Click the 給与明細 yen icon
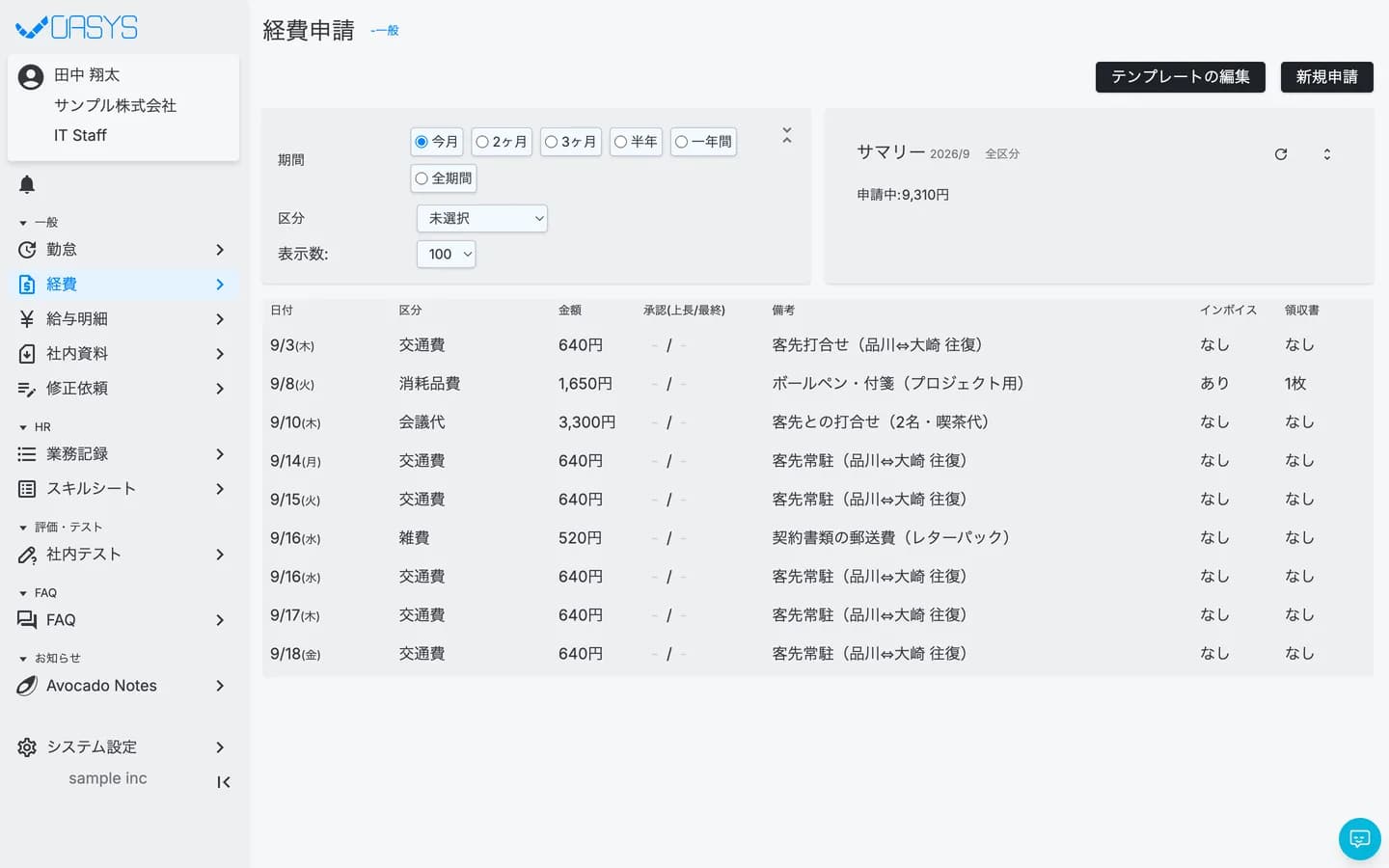Screen dimensions: 1389x868 [x=27, y=319]
